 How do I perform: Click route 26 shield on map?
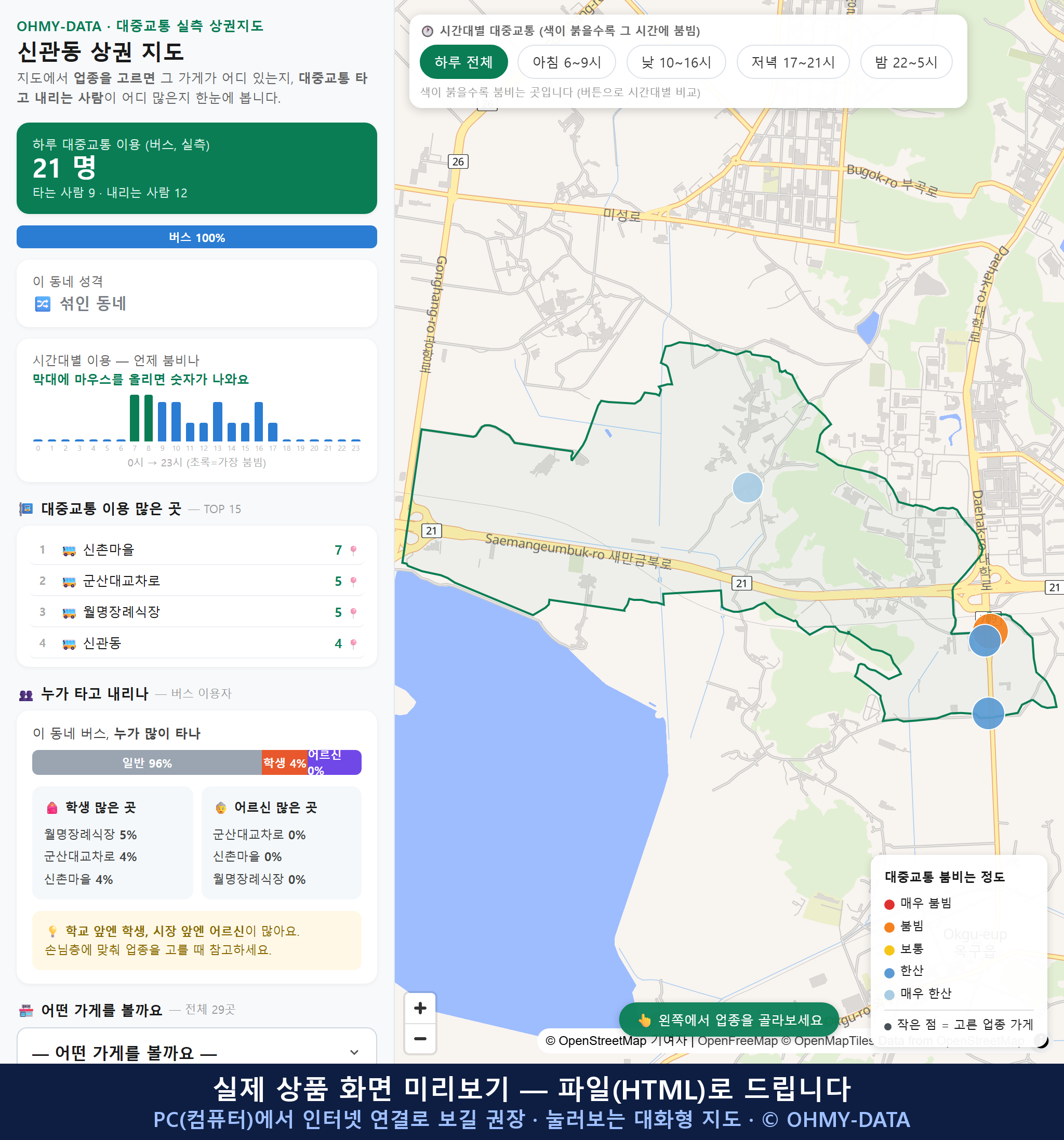pyautogui.click(x=458, y=162)
